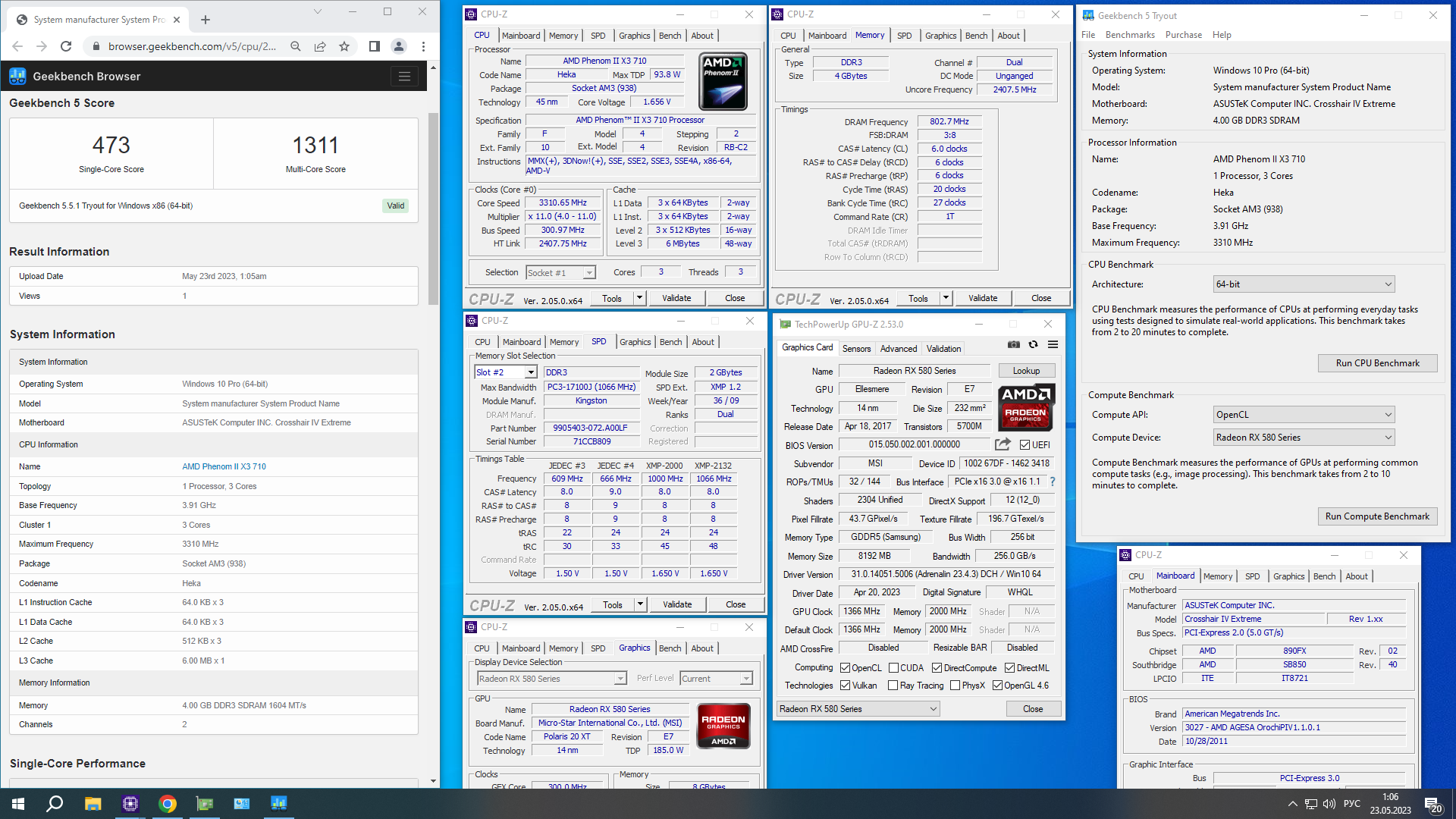Open the Bench tab in CPU-Z Memory window
The width and height of the screenshot is (1456, 819).
(976, 36)
